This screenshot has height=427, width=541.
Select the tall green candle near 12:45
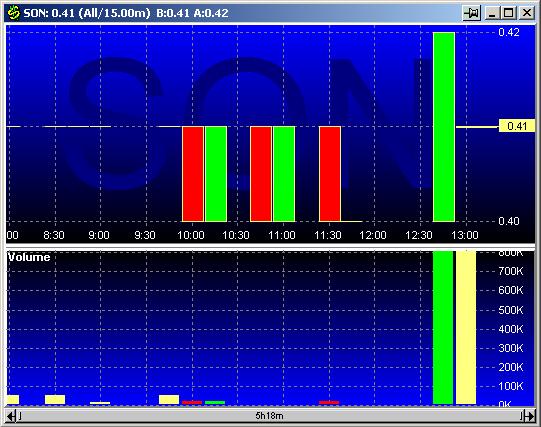tap(444, 127)
